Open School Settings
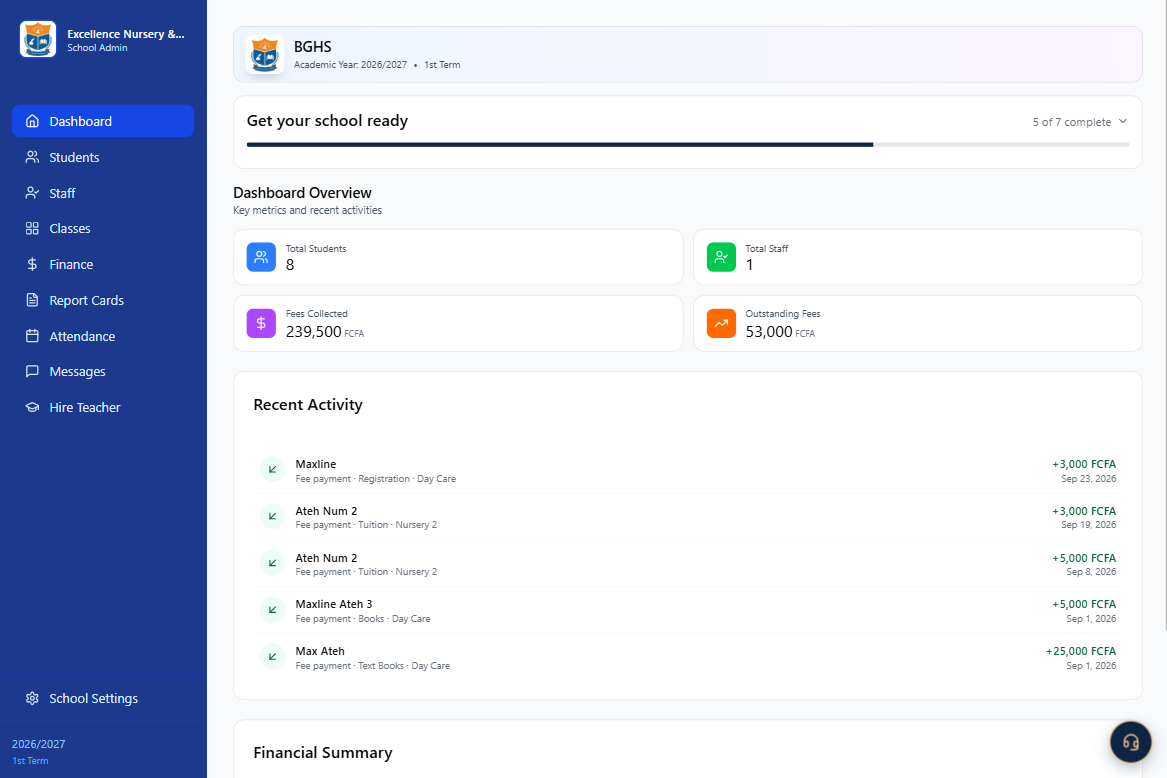Viewport: 1167px width, 778px height. coord(103,698)
